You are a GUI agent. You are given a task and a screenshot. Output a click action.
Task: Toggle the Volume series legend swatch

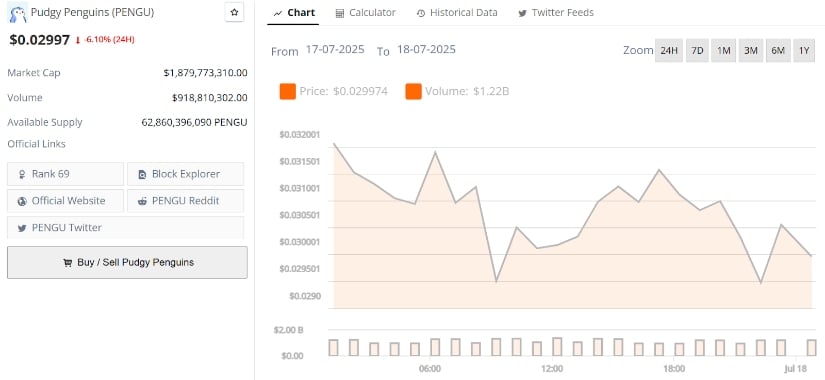413,92
